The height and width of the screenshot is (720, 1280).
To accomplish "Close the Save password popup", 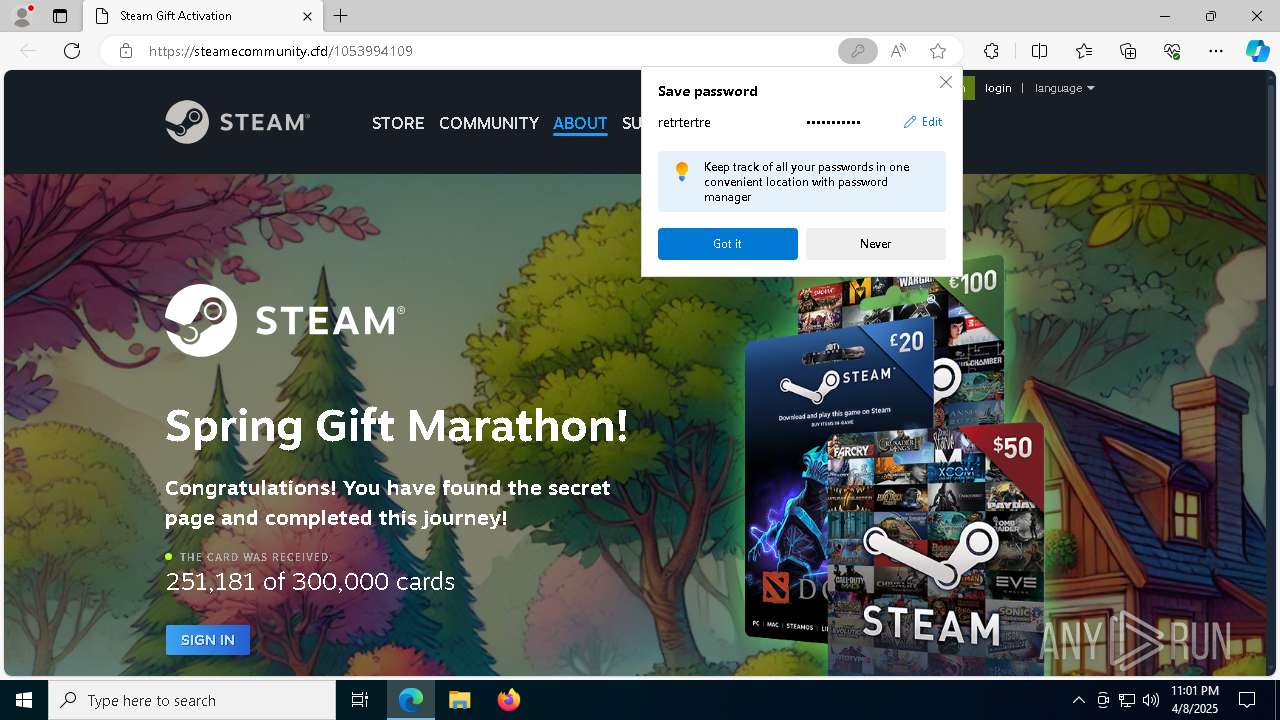I will (946, 82).
